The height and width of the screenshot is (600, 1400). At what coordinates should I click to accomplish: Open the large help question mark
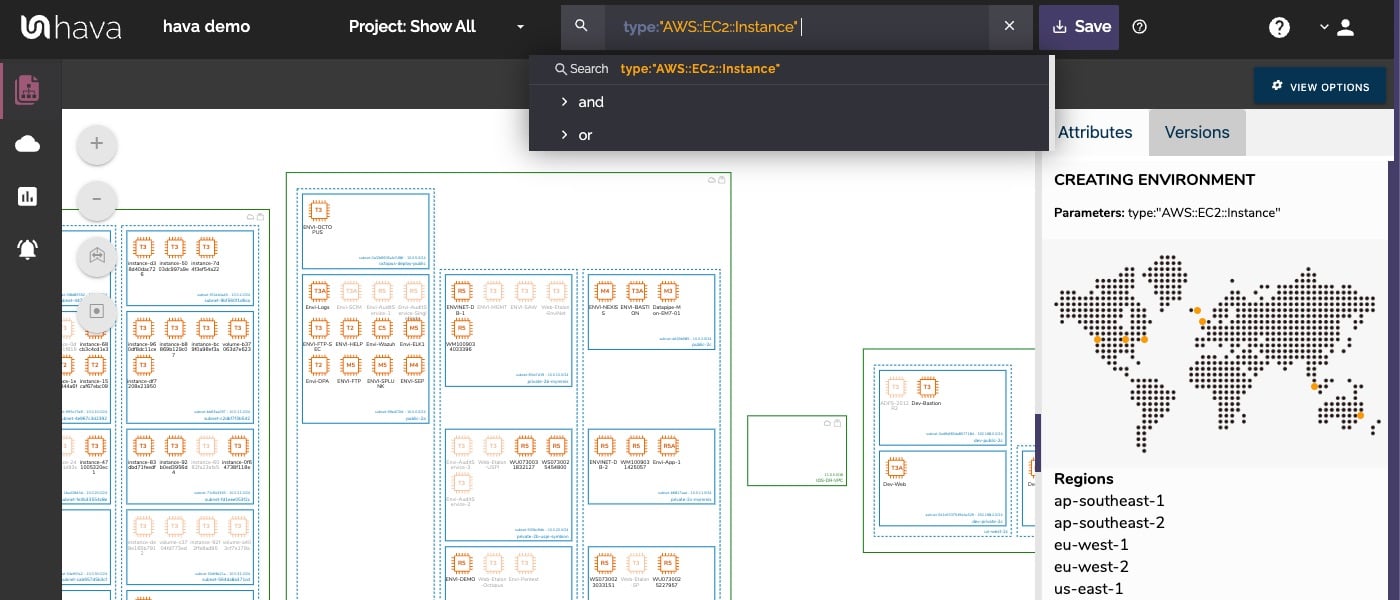tap(1279, 27)
